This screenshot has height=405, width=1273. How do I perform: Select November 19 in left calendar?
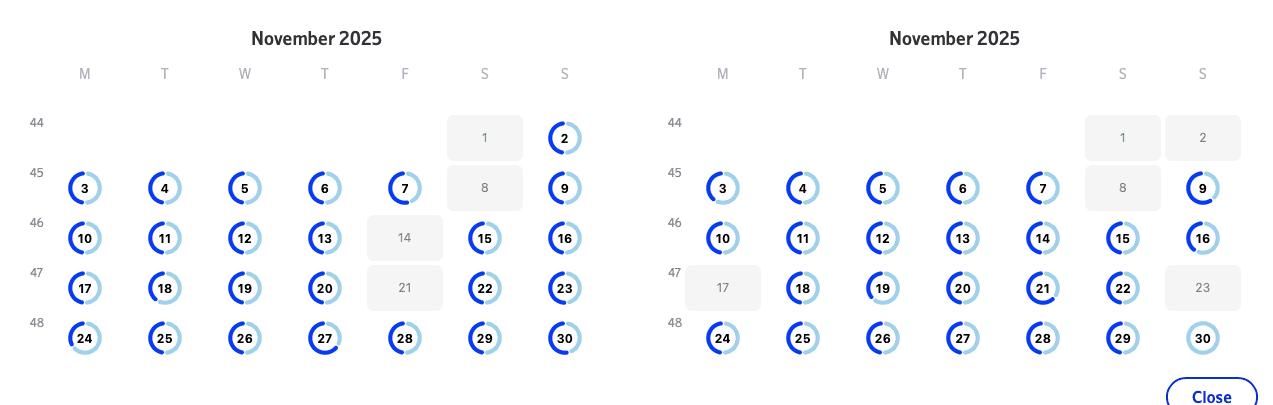pos(245,288)
